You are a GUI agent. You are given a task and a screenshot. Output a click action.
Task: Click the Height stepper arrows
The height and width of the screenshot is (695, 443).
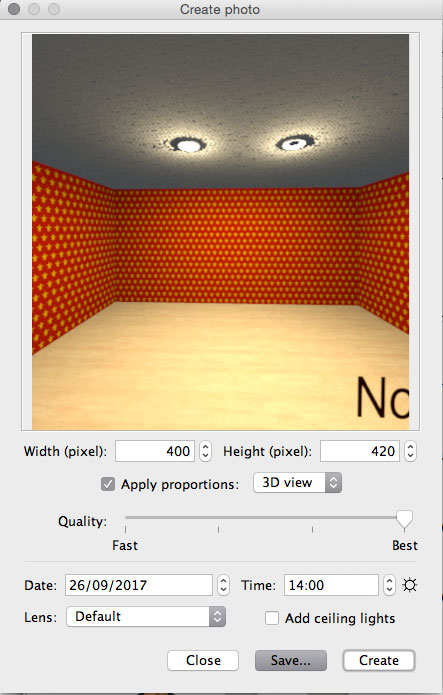tap(410, 451)
